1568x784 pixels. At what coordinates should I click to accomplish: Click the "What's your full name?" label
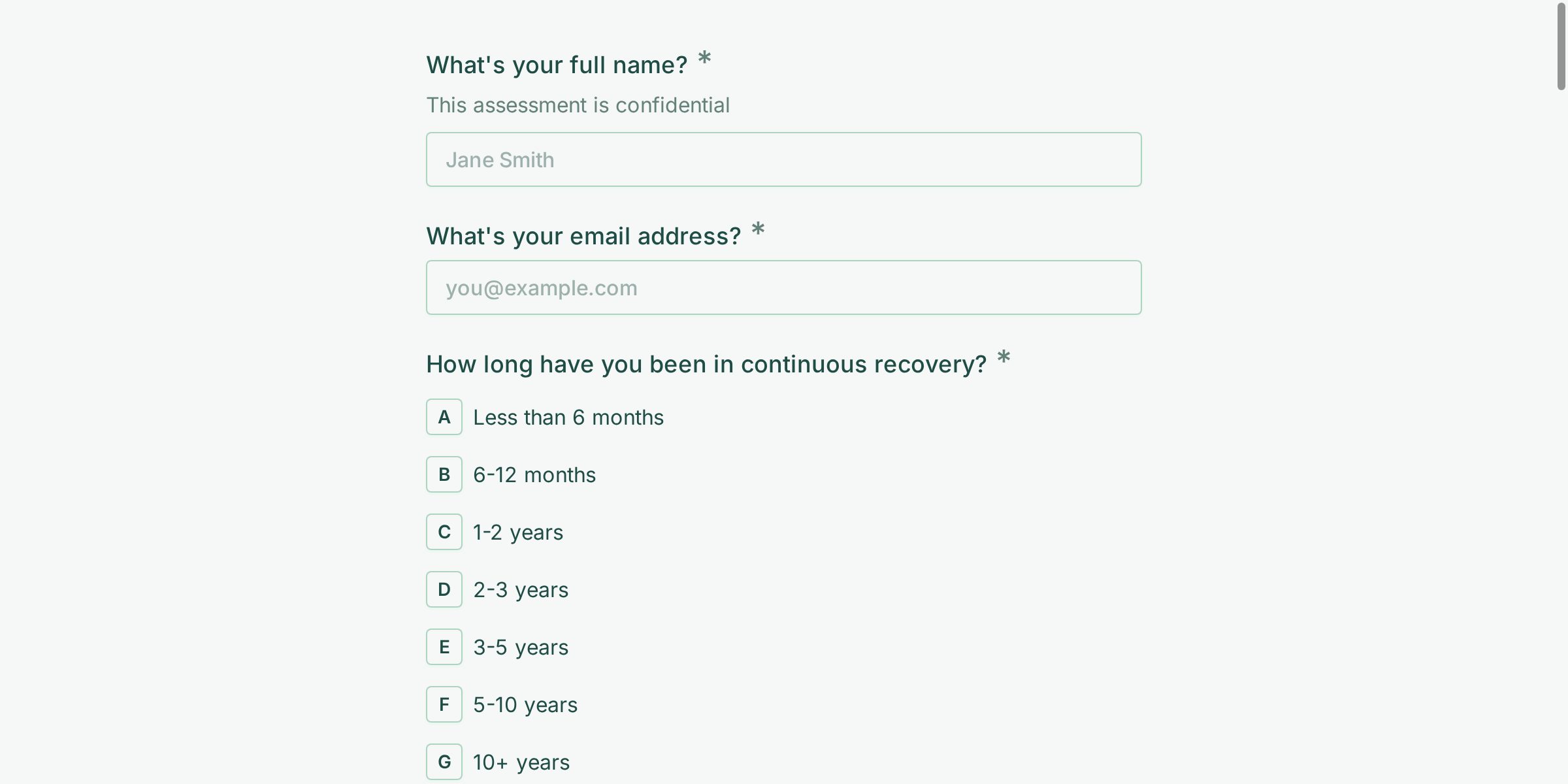tap(557, 65)
